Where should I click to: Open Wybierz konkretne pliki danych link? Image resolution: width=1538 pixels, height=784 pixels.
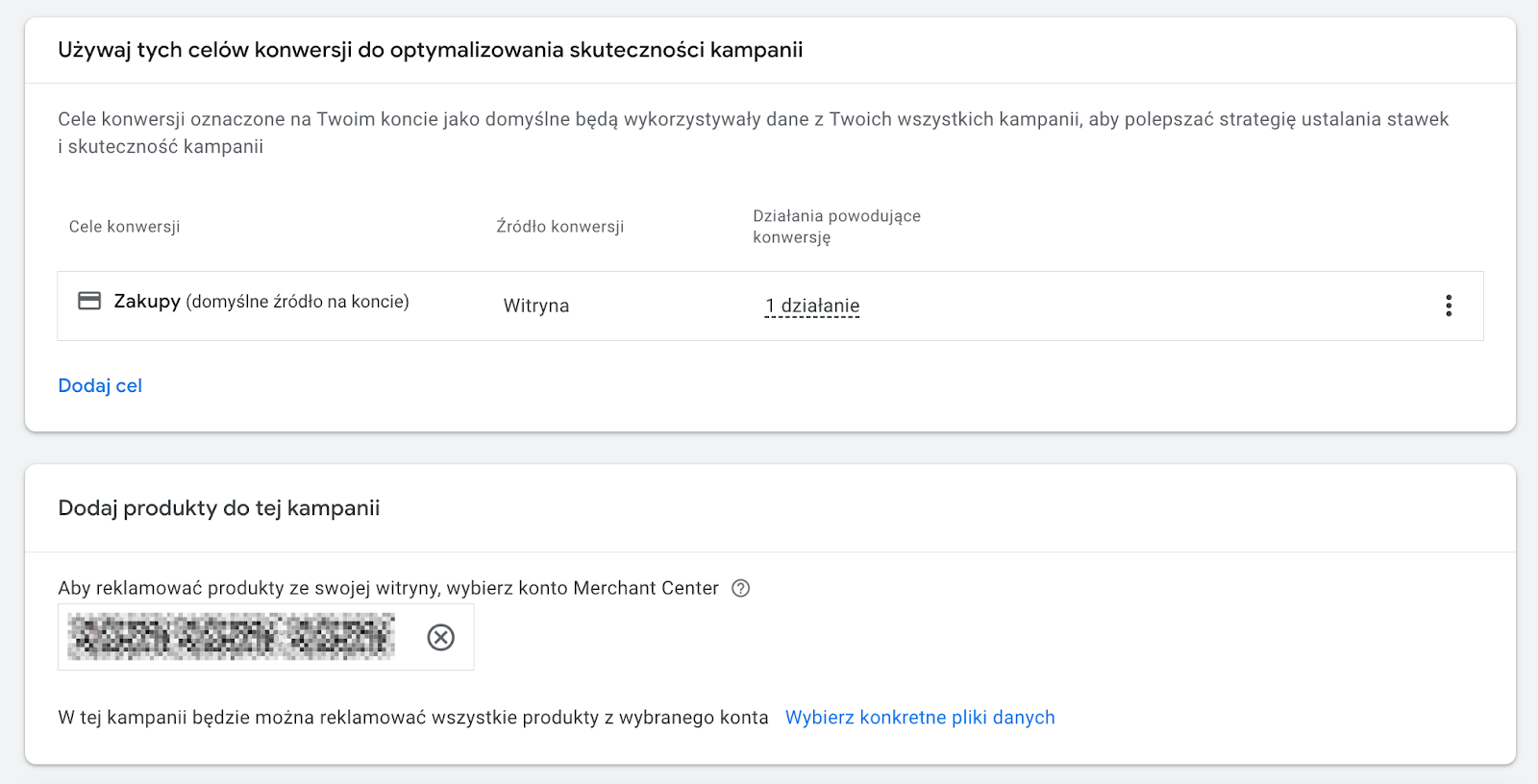pos(920,718)
